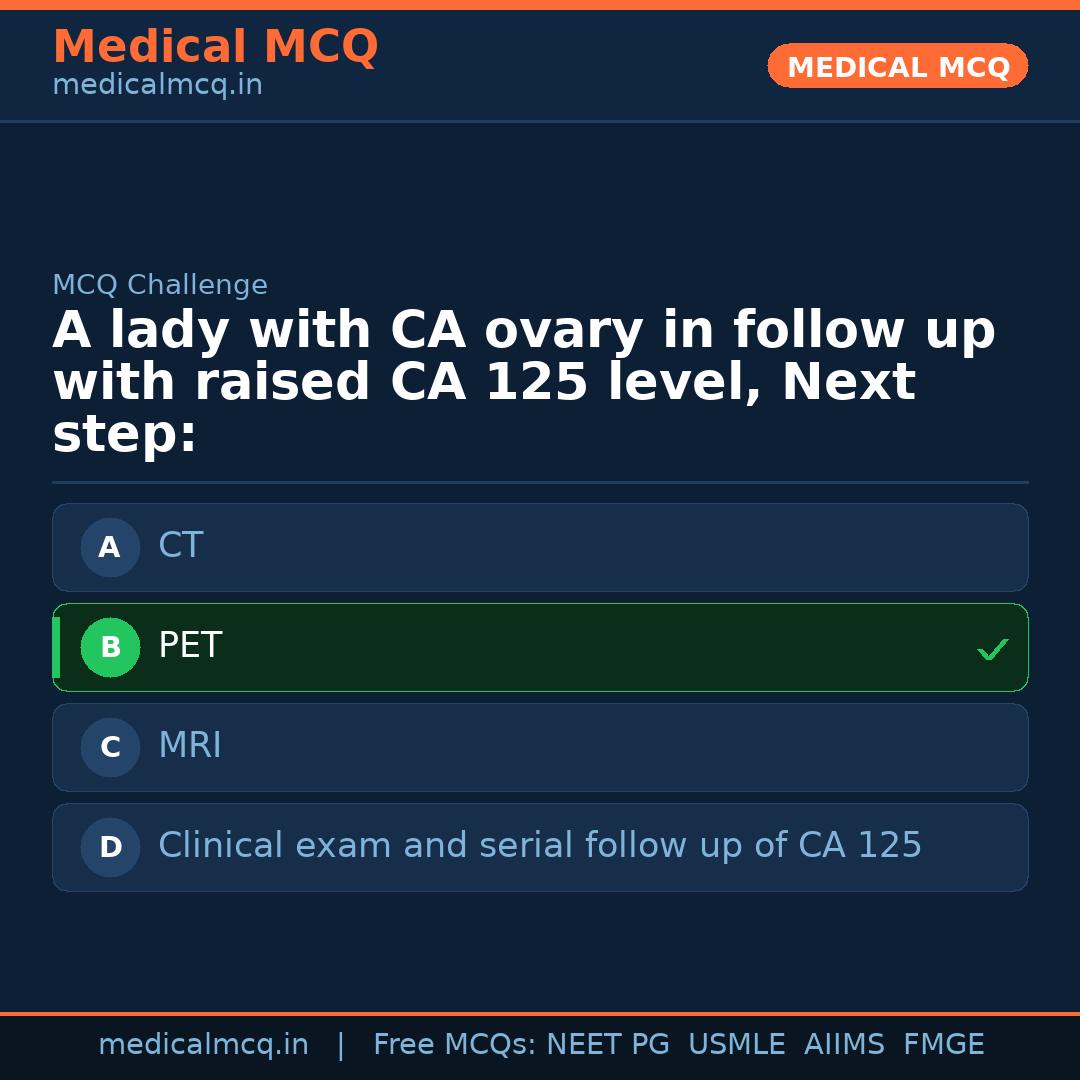This screenshot has height=1080, width=1080.
Task: Click the orange MEDICAL MCQ badge
Action: 897,66
